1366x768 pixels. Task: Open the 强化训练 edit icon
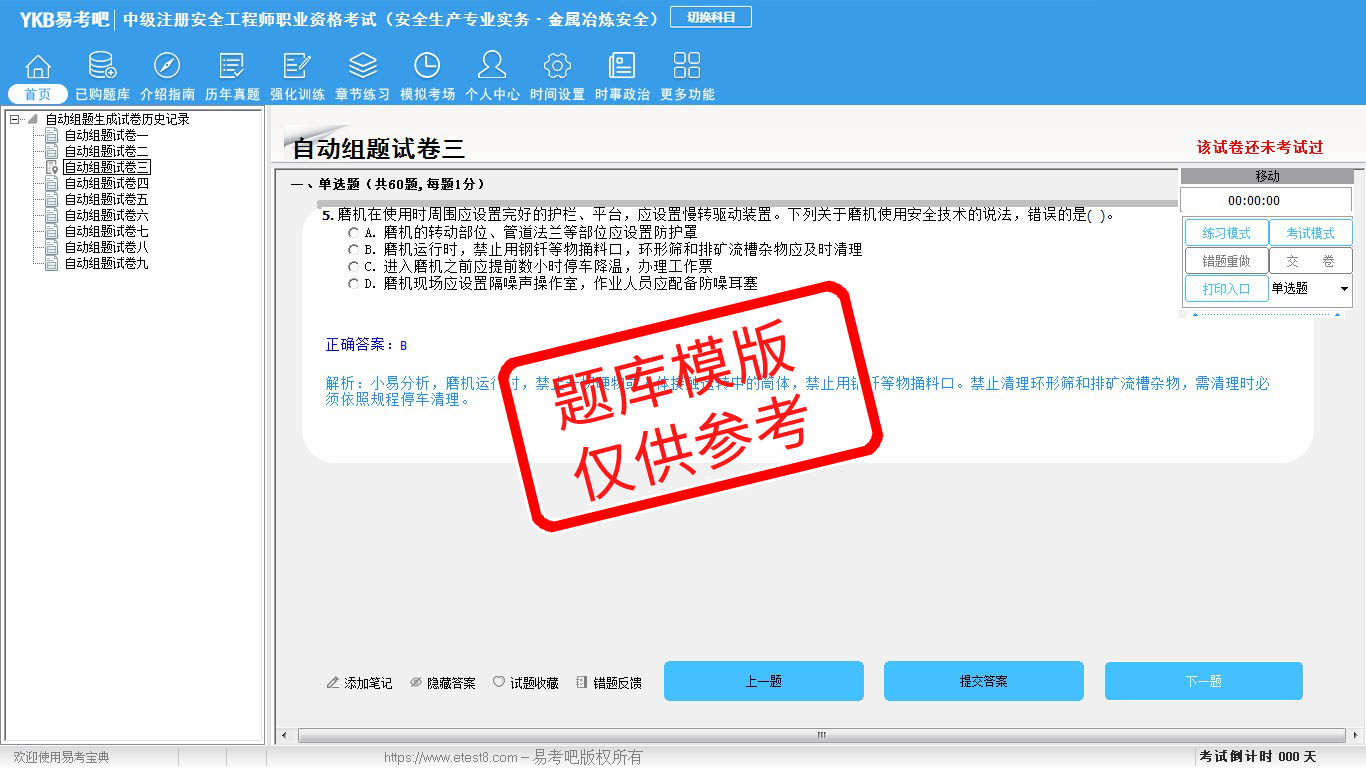(x=297, y=66)
